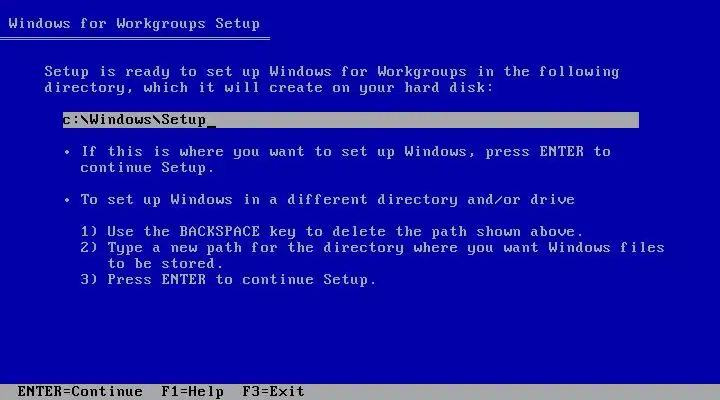Click the word BACKSPACE in the instructions

tap(219, 231)
